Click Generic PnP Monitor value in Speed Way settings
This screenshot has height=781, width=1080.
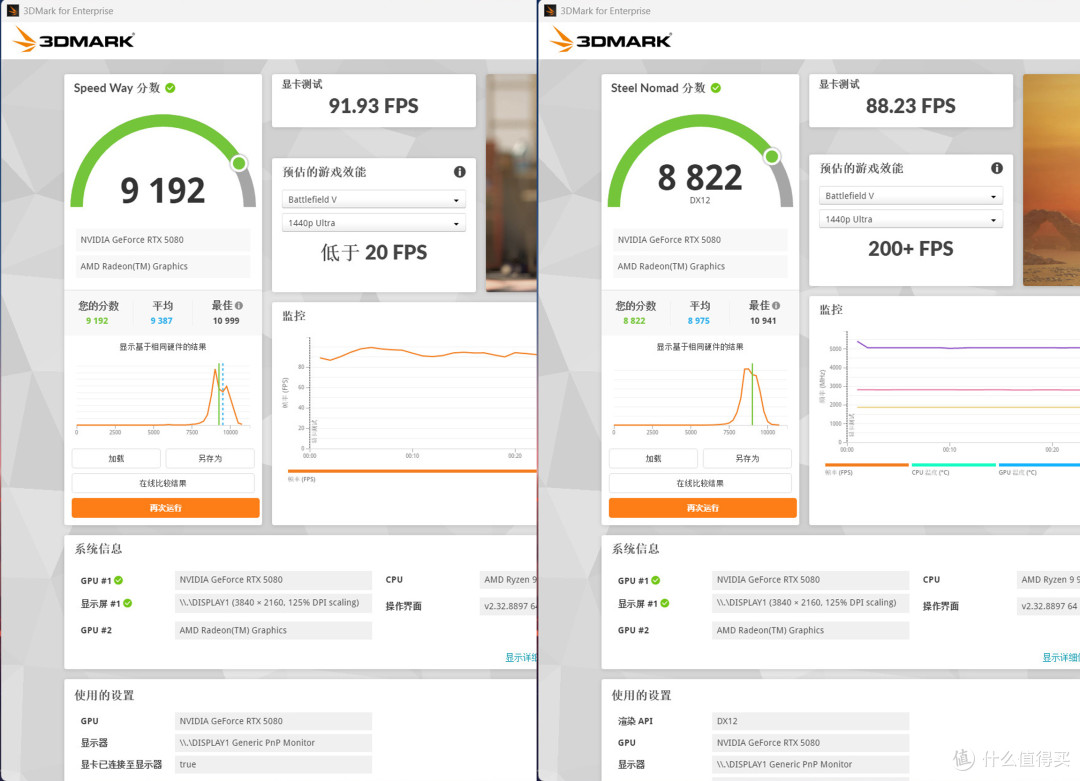[x=273, y=742]
